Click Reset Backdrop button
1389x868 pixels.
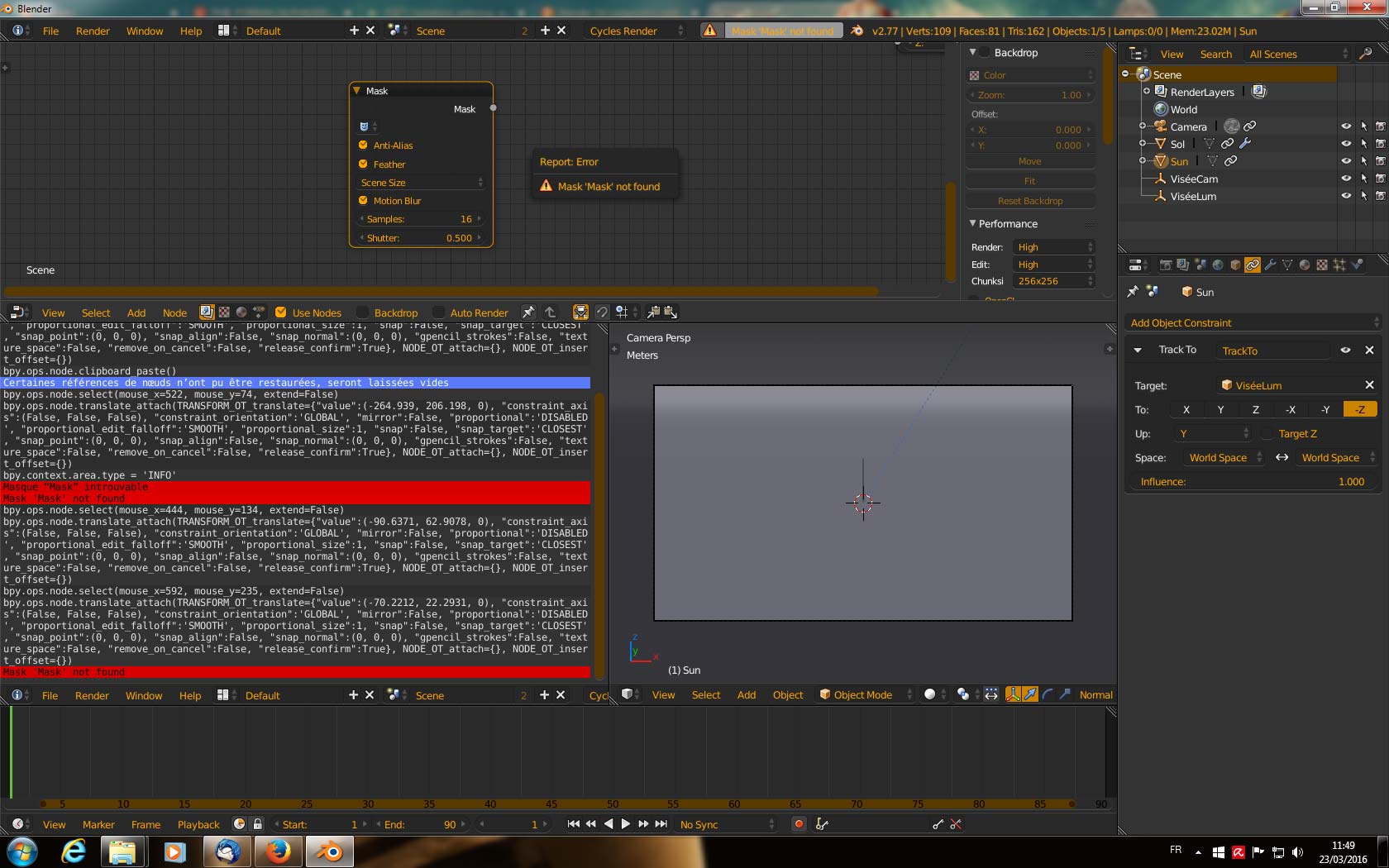point(1030,201)
